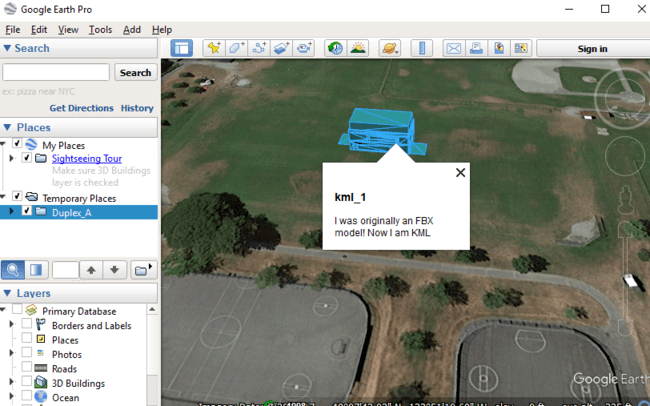Add a placemark with the pushpin tool
The image size is (650, 406).
click(x=214, y=48)
